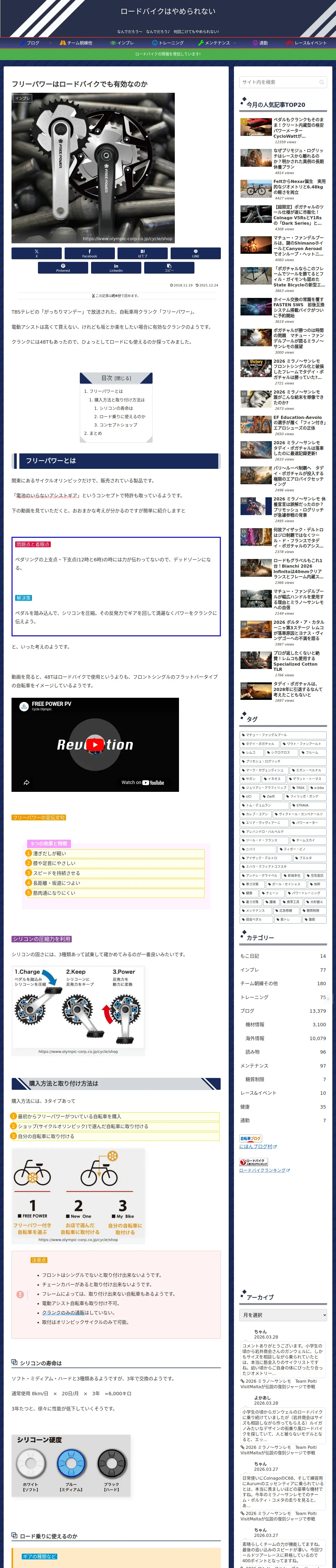
Task: Click the search magnifier icon in sidebar
Action: coord(321,82)
